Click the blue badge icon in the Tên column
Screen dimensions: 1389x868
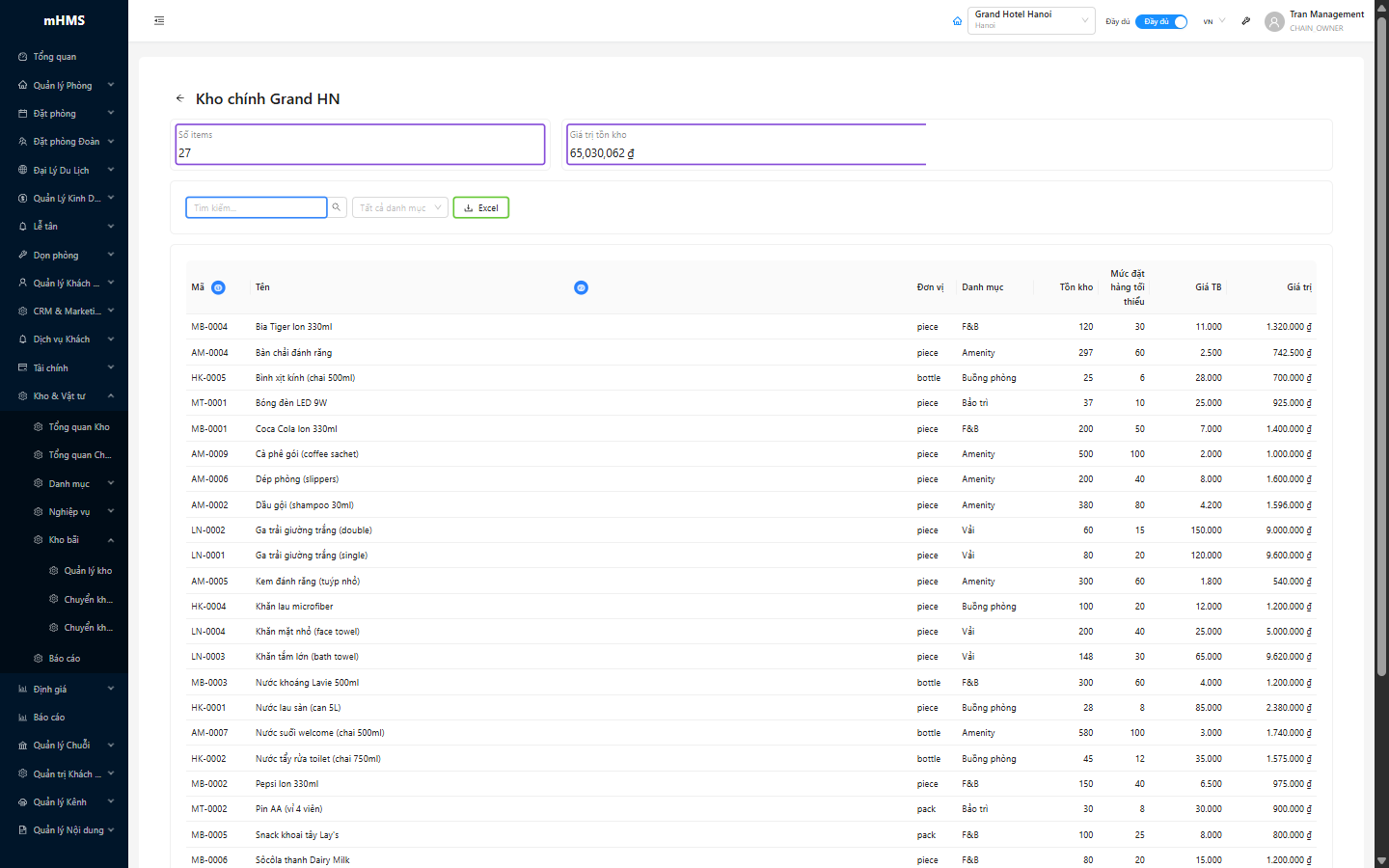click(581, 287)
